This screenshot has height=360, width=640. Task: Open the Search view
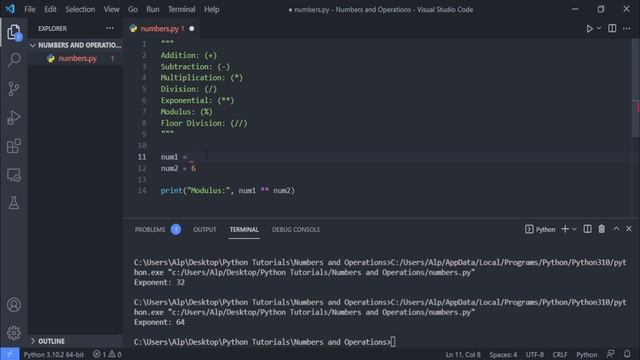[x=14, y=60]
